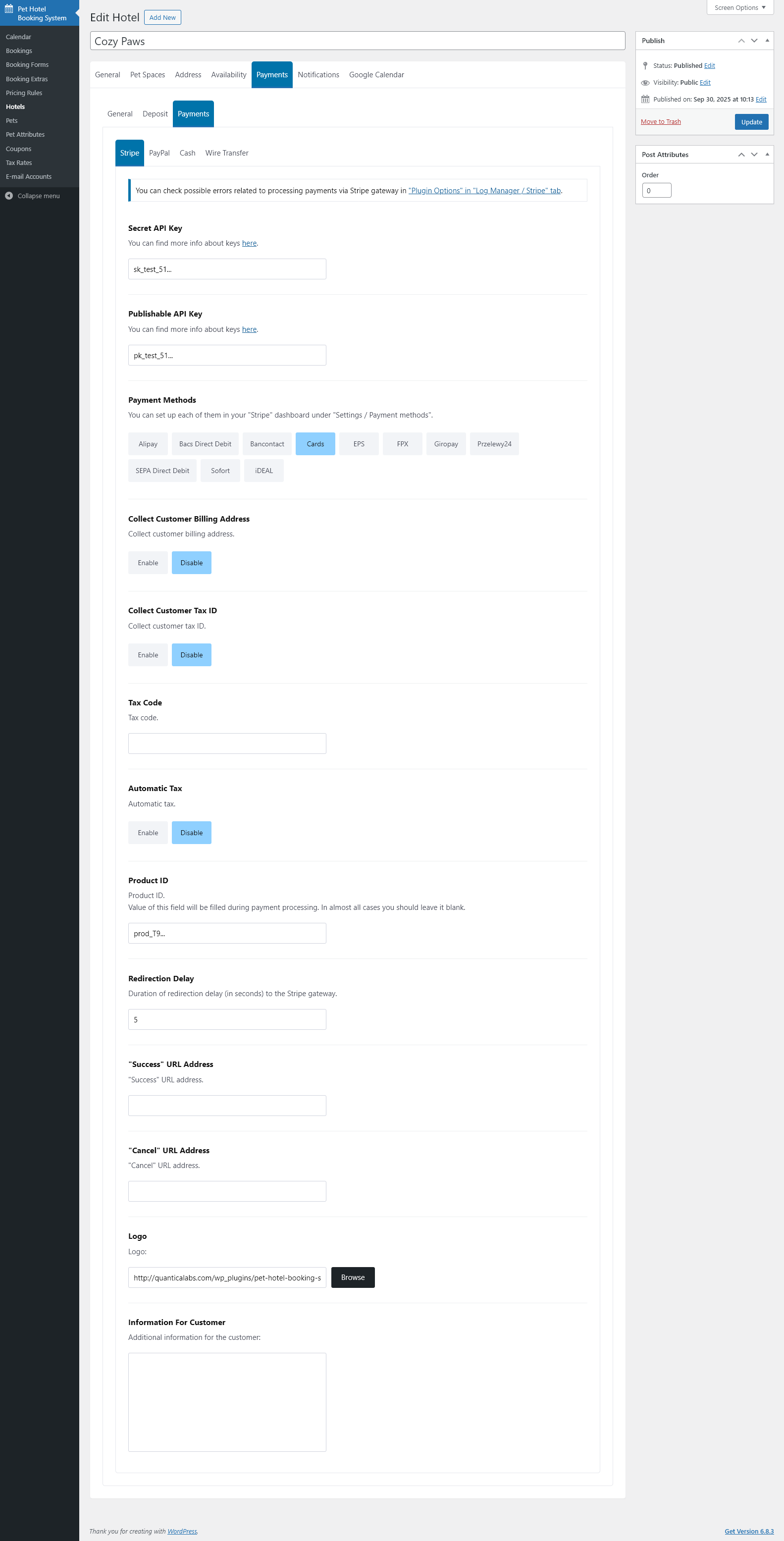This screenshot has width=784, height=1541.
Task: Open the Screen Options dropdown
Action: (739, 8)
